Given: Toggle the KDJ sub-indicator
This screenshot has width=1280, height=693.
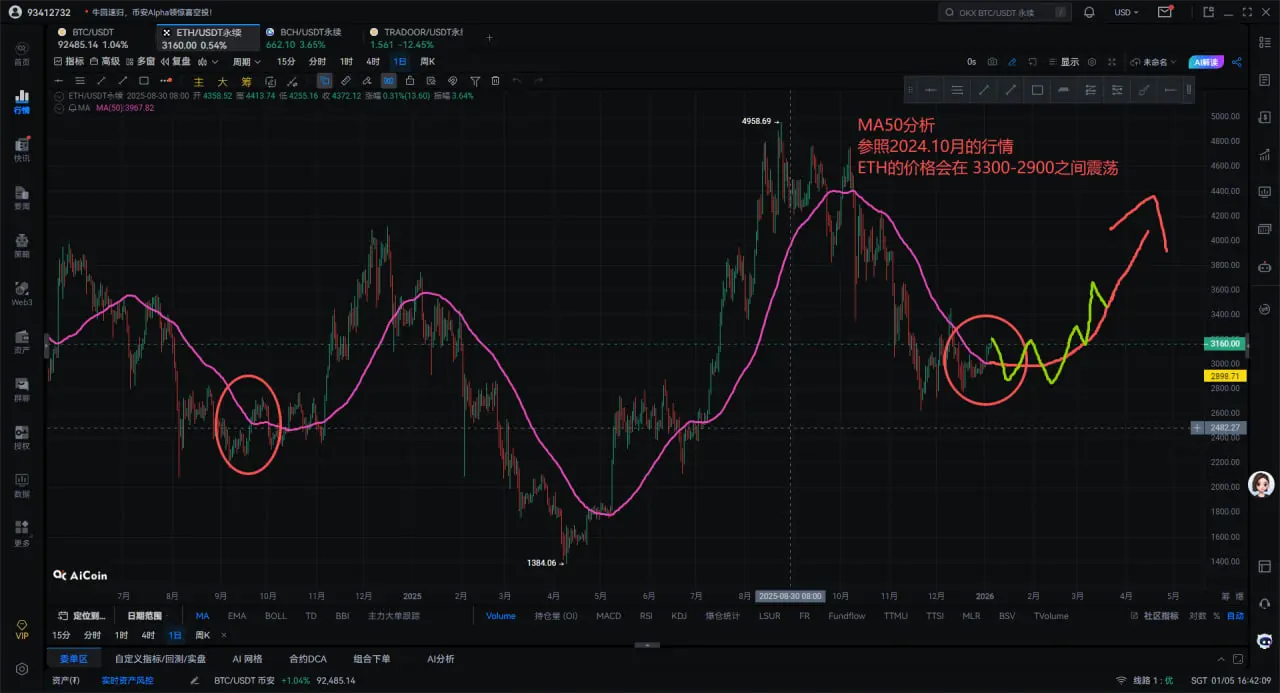Looking at the screenshot, I should coord(679,616).
